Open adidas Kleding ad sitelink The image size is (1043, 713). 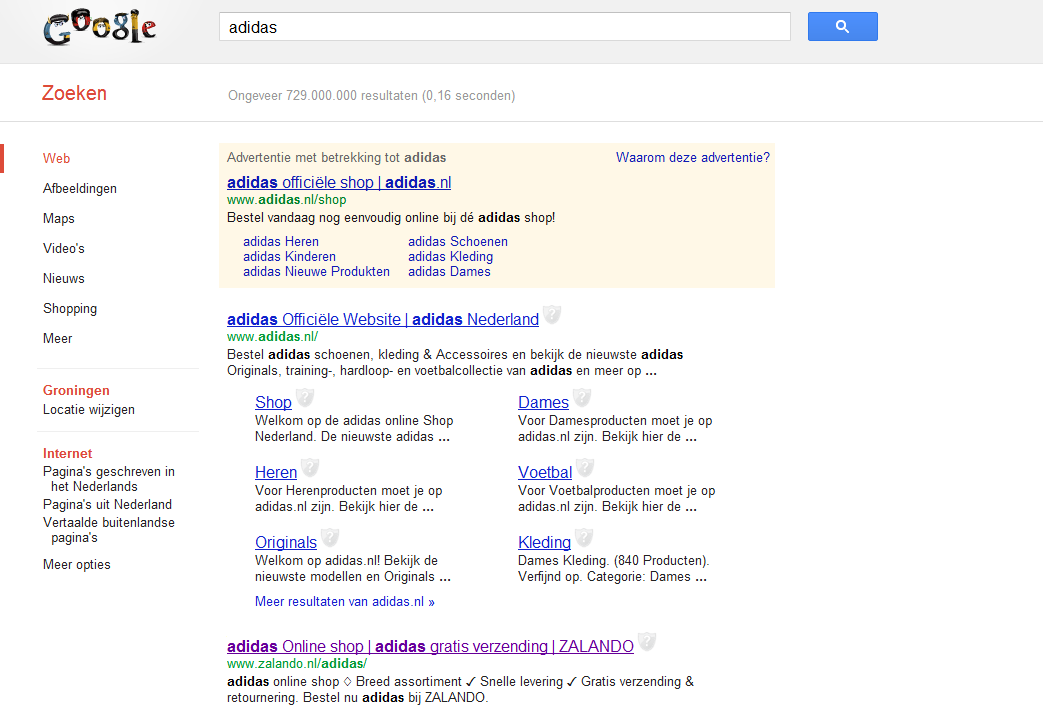click(x=450, y=257)
